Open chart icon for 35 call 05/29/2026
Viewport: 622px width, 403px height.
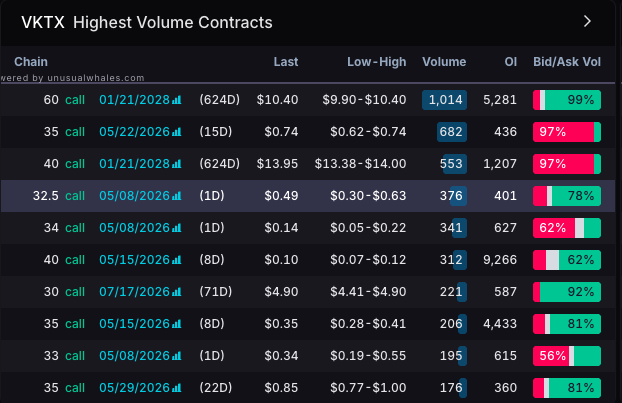point(177,388)
